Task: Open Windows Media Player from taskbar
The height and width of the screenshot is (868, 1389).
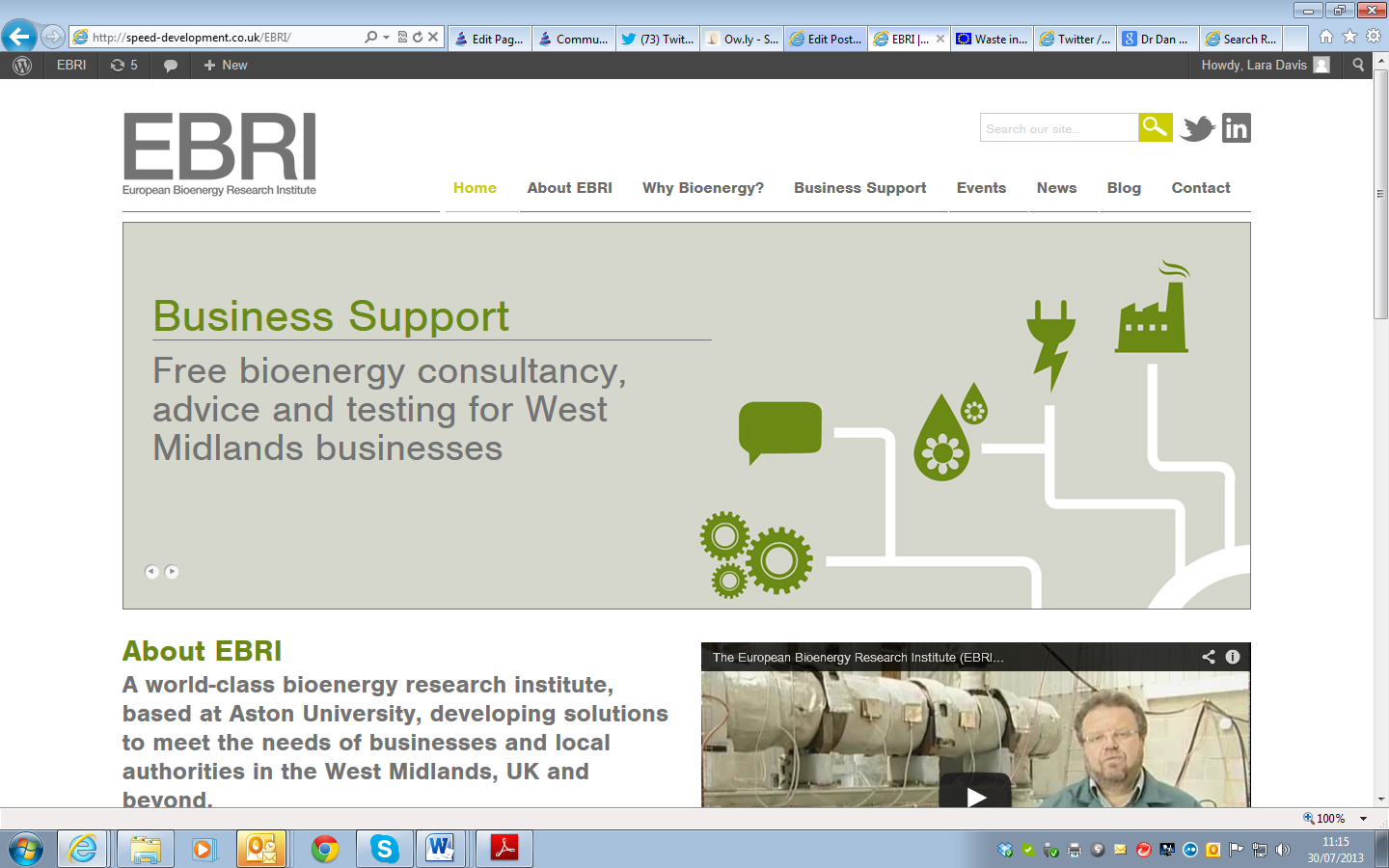Action: 203,849
